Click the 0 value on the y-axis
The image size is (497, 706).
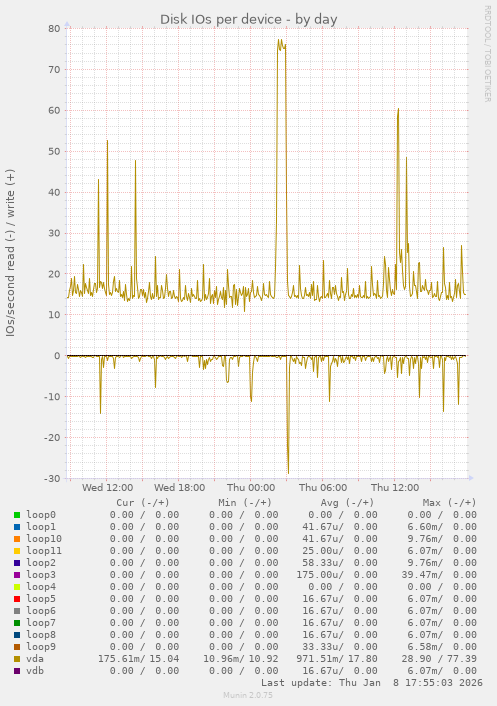click(x=57, y=356)
